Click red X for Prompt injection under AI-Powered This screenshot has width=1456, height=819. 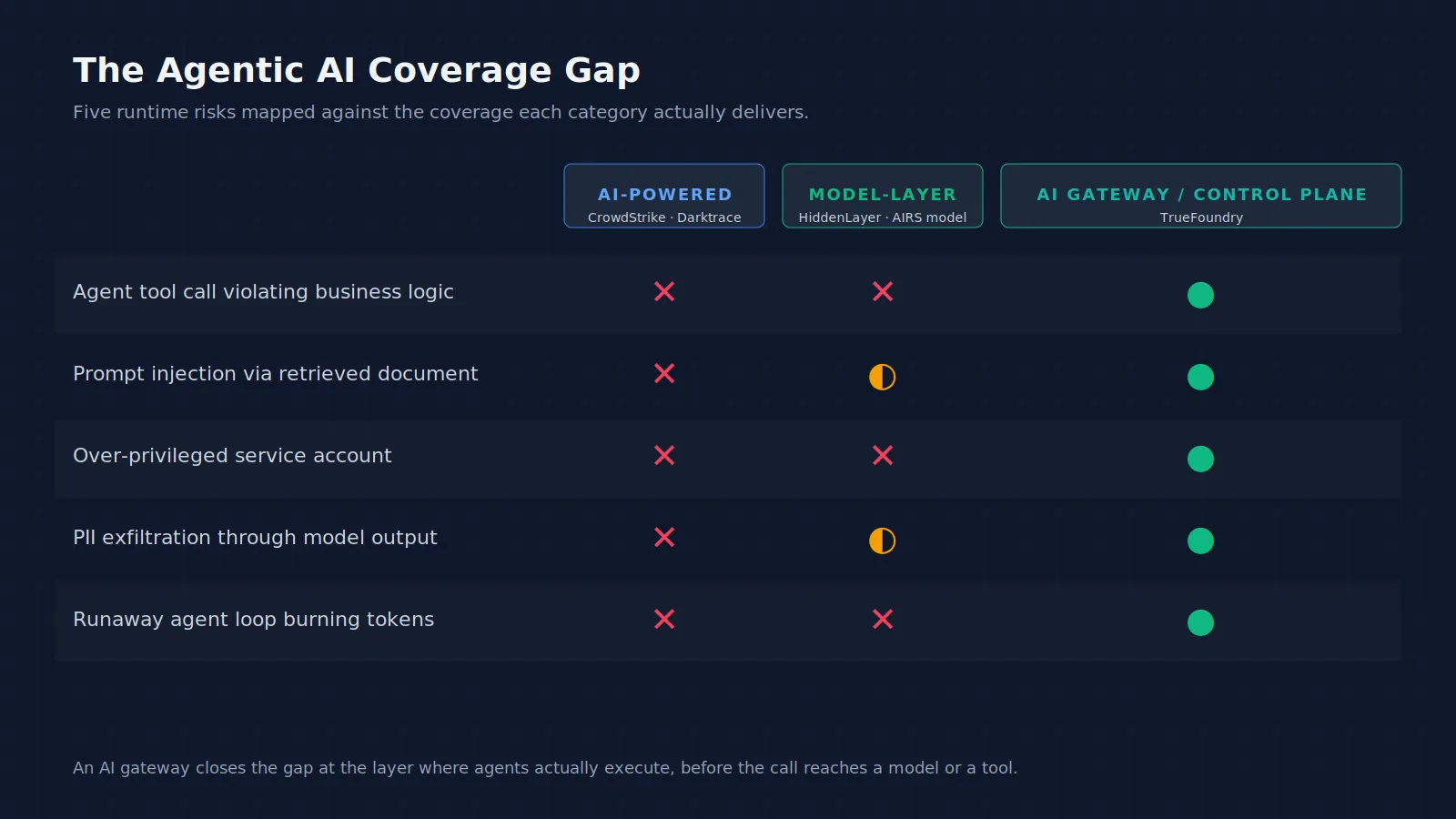(664, 373)
